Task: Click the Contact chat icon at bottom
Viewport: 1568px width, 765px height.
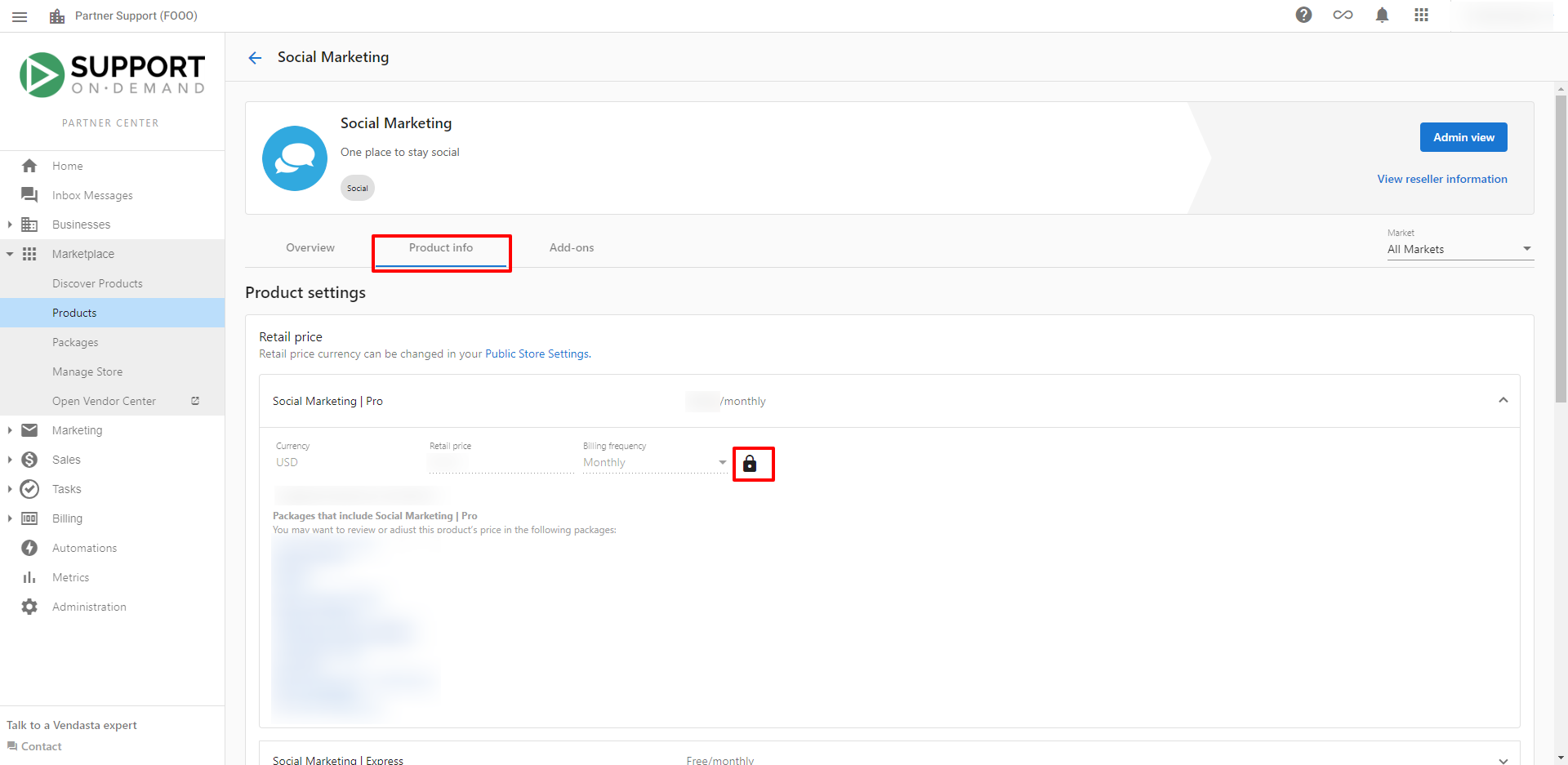Action: [12, 746]
